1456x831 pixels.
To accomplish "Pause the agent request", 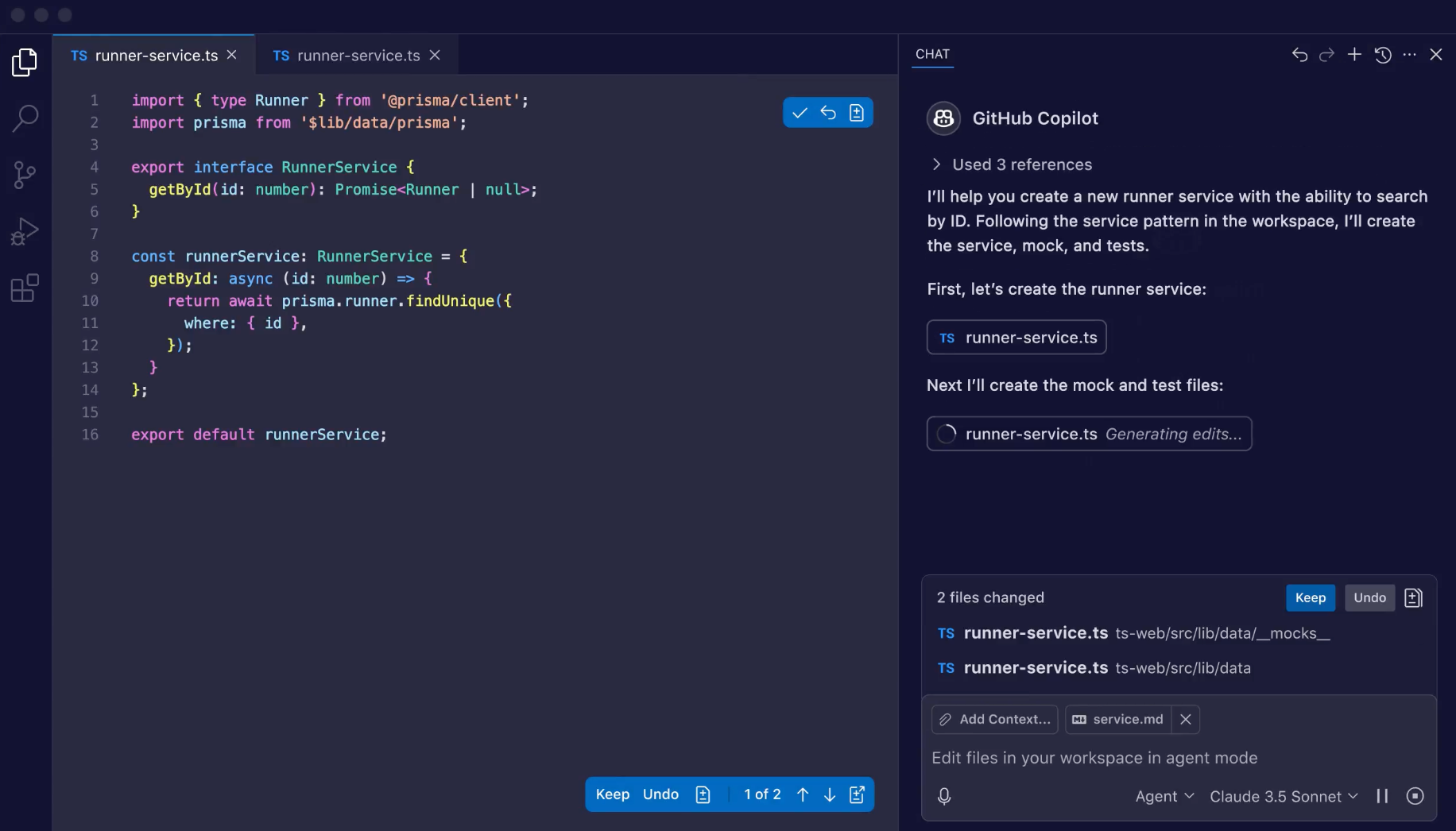I will tap(1382, 796).
